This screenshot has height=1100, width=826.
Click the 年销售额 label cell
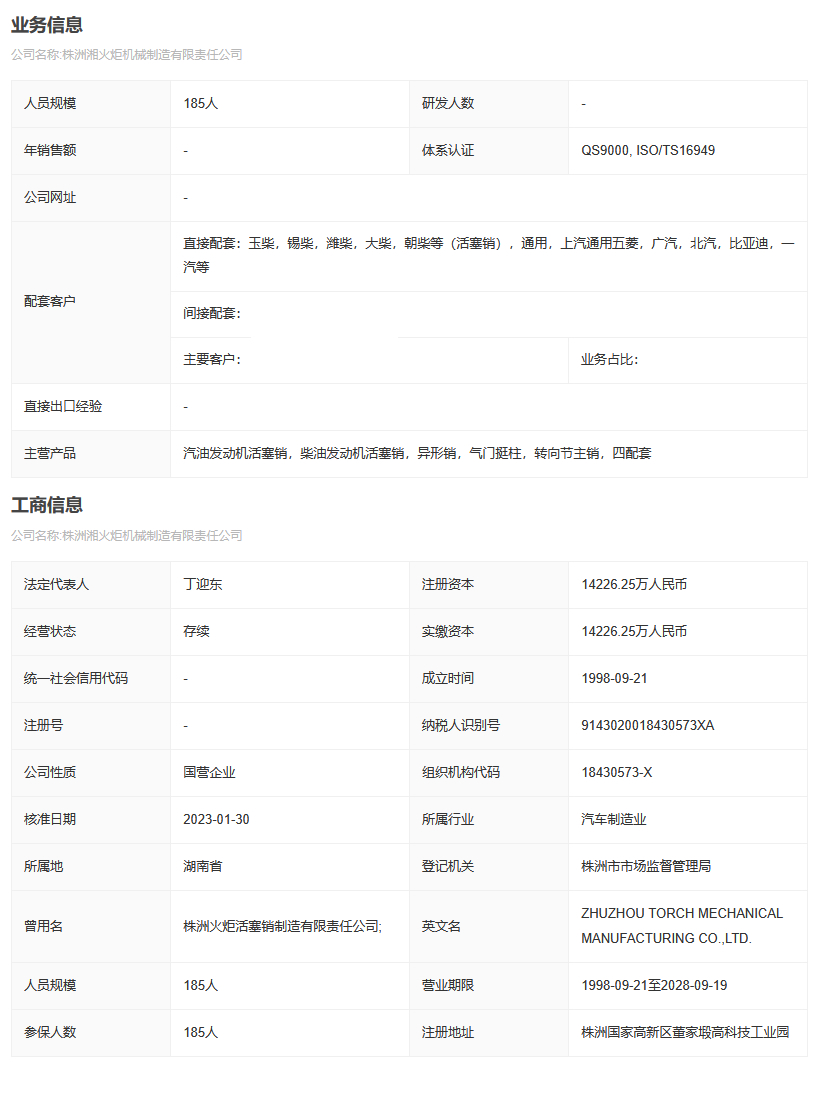pos(91,151)
